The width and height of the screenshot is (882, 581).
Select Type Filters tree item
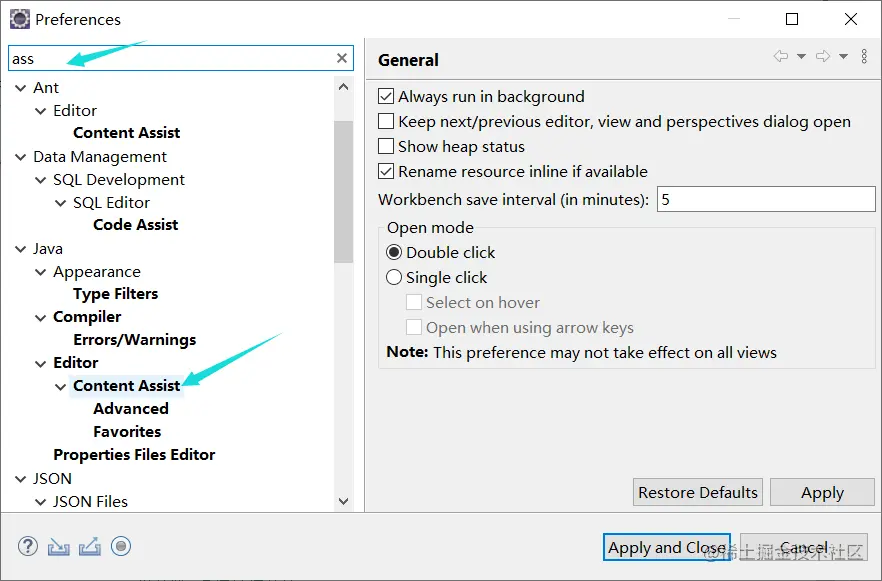point(115,294)
